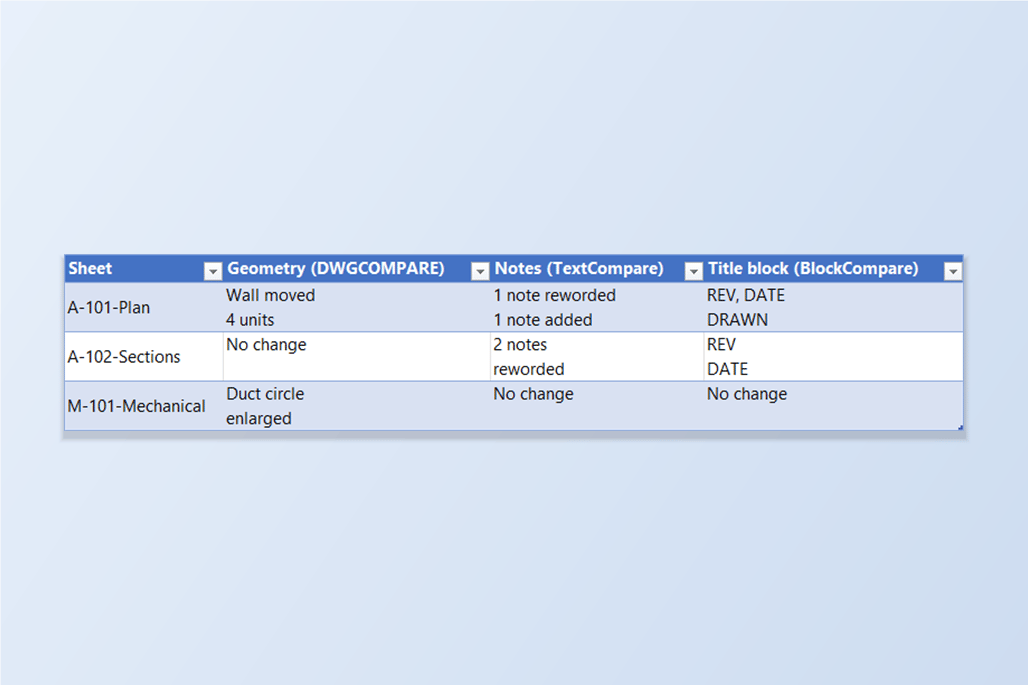Select the Title block (BlockCompare) header text
The width and height of the screenshot is (1028, 685).
click(x=813, y=269)
